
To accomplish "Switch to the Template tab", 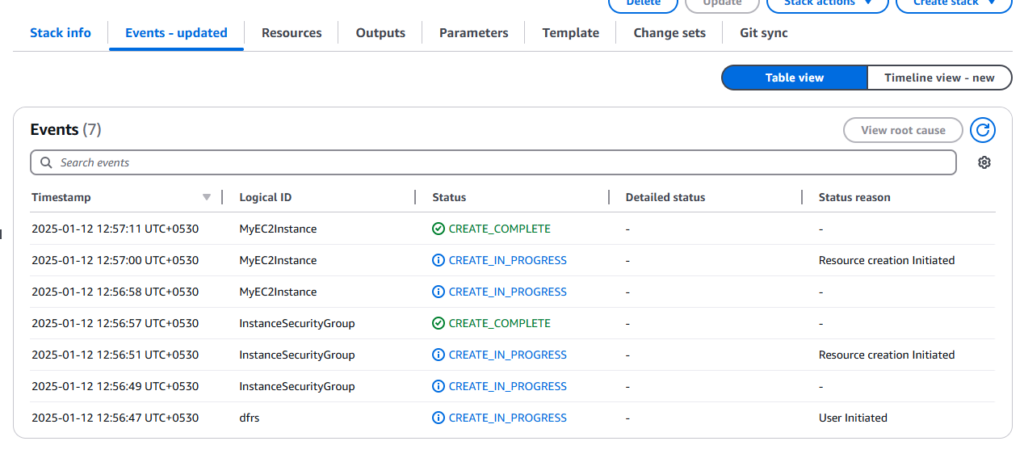I will click(x=570, y=33).
